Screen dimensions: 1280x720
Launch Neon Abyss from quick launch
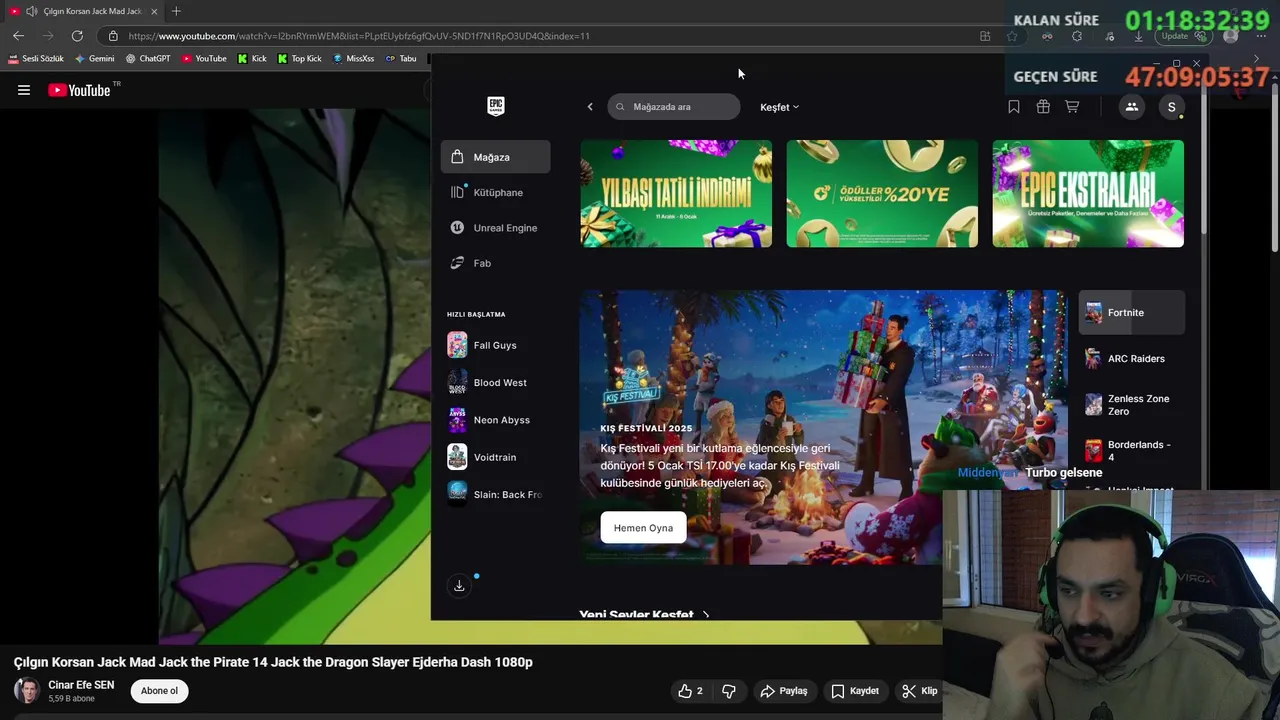495,420
